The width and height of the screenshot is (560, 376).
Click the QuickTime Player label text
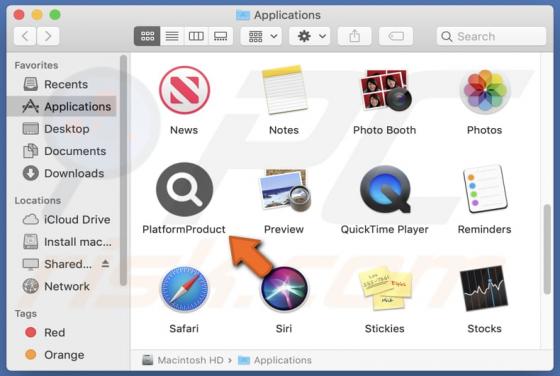click(x=385, y=229)
